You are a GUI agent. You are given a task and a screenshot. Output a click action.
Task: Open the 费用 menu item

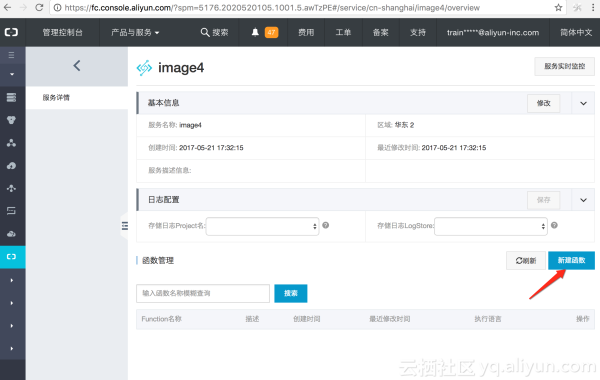click(306, 33)
